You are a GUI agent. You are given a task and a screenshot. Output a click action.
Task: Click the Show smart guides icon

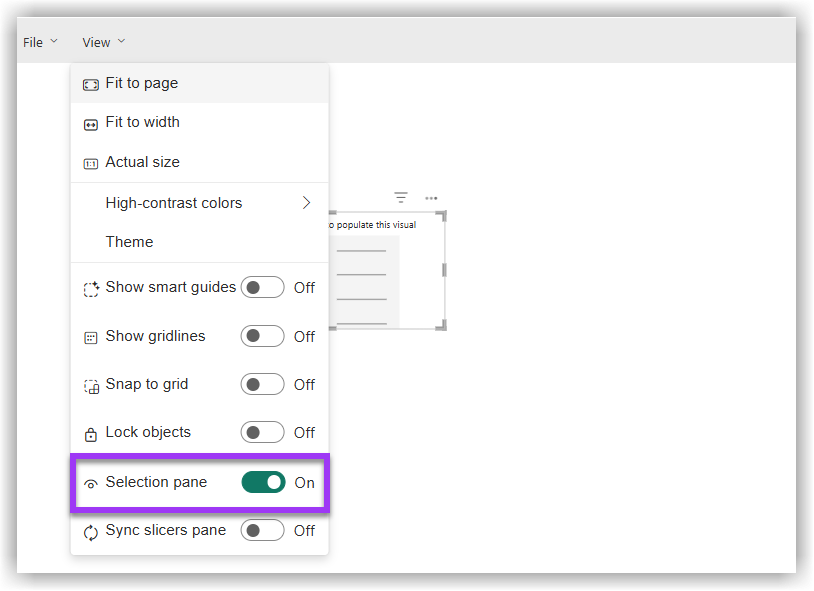pos(90,287)
